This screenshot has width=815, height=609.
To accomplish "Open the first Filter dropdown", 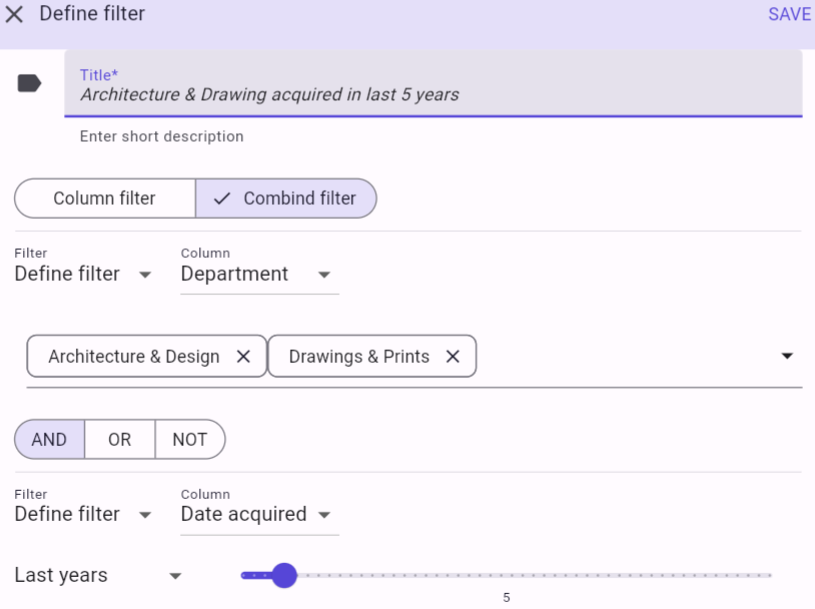I will 83,274.
